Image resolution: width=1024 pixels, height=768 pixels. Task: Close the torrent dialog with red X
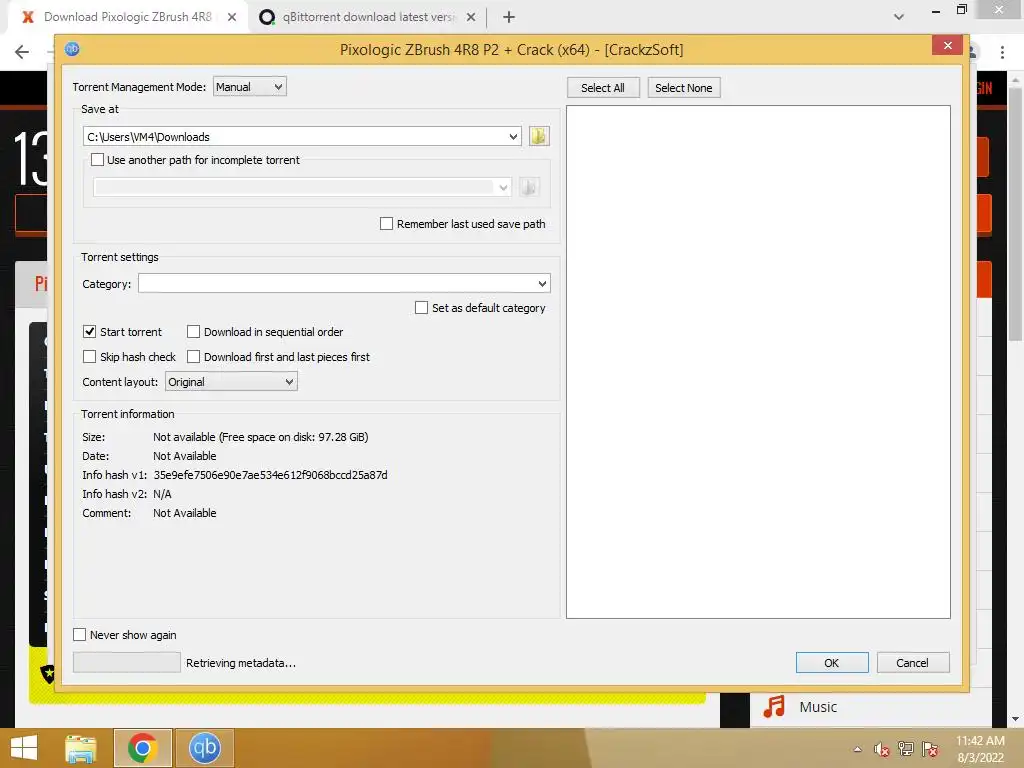948,45
